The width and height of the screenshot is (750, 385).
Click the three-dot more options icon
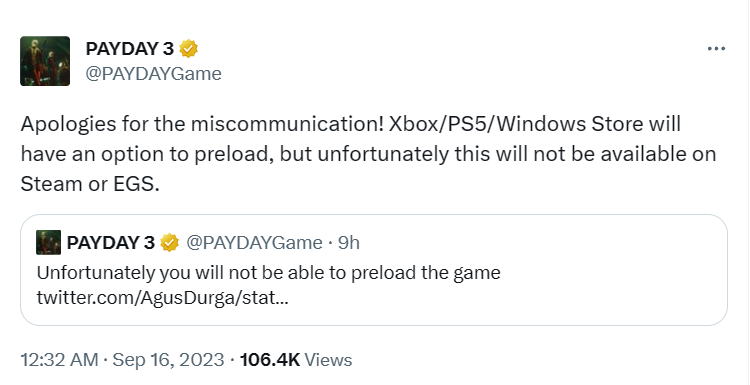pos(716,49)
